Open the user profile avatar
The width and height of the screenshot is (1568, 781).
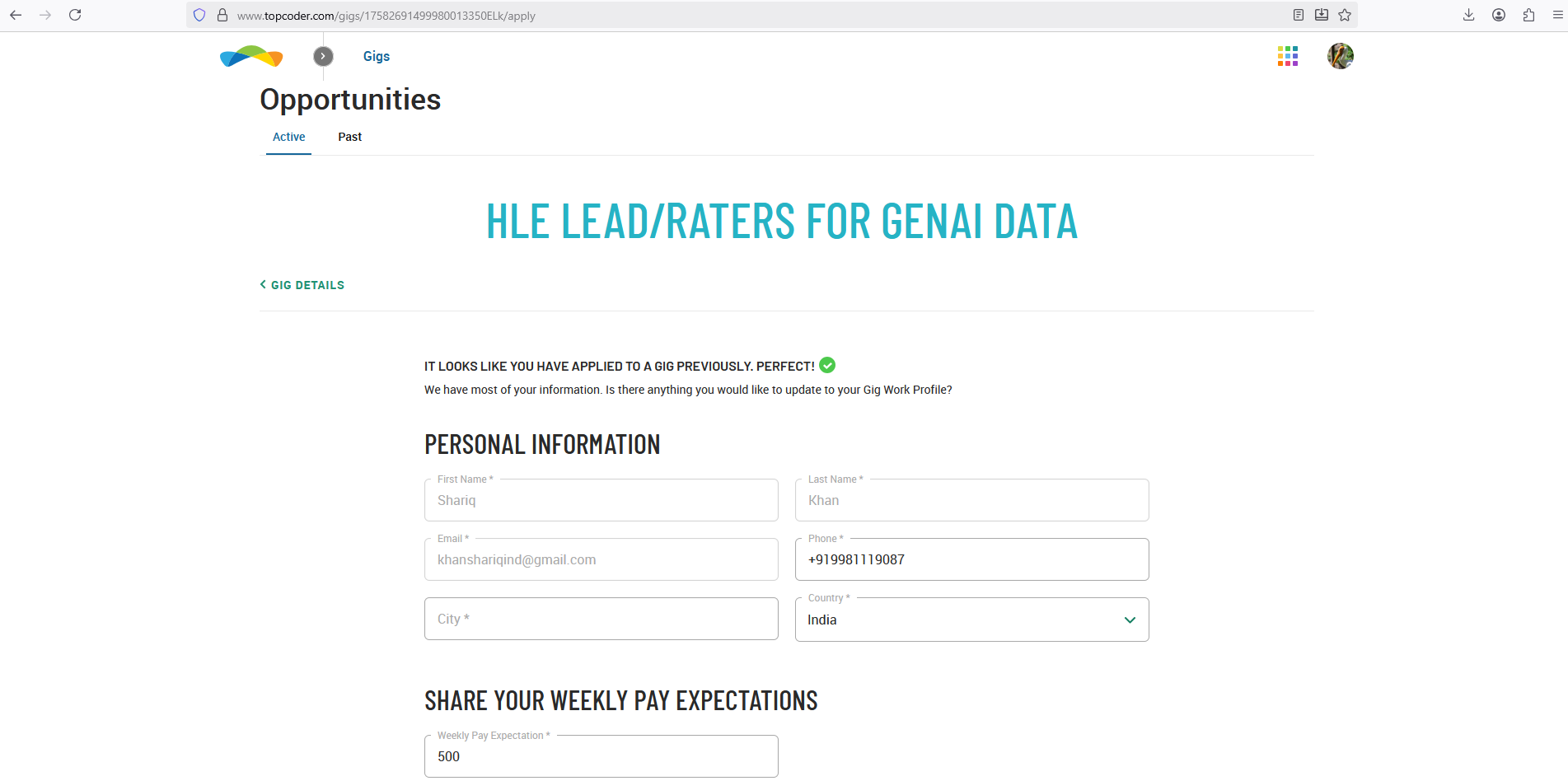pyautogui.click(x=1340, y=56)
